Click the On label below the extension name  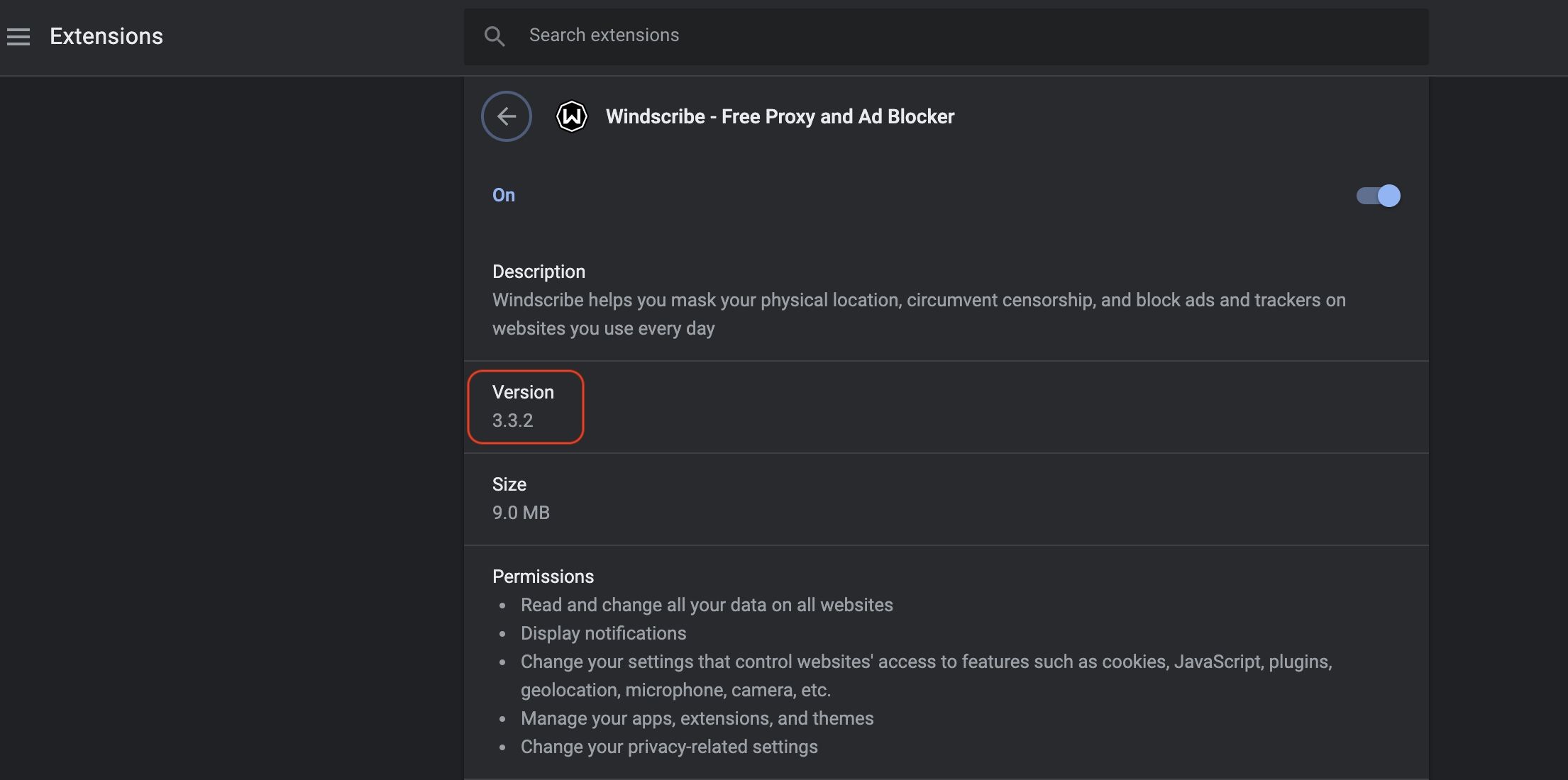click(503, 195)
